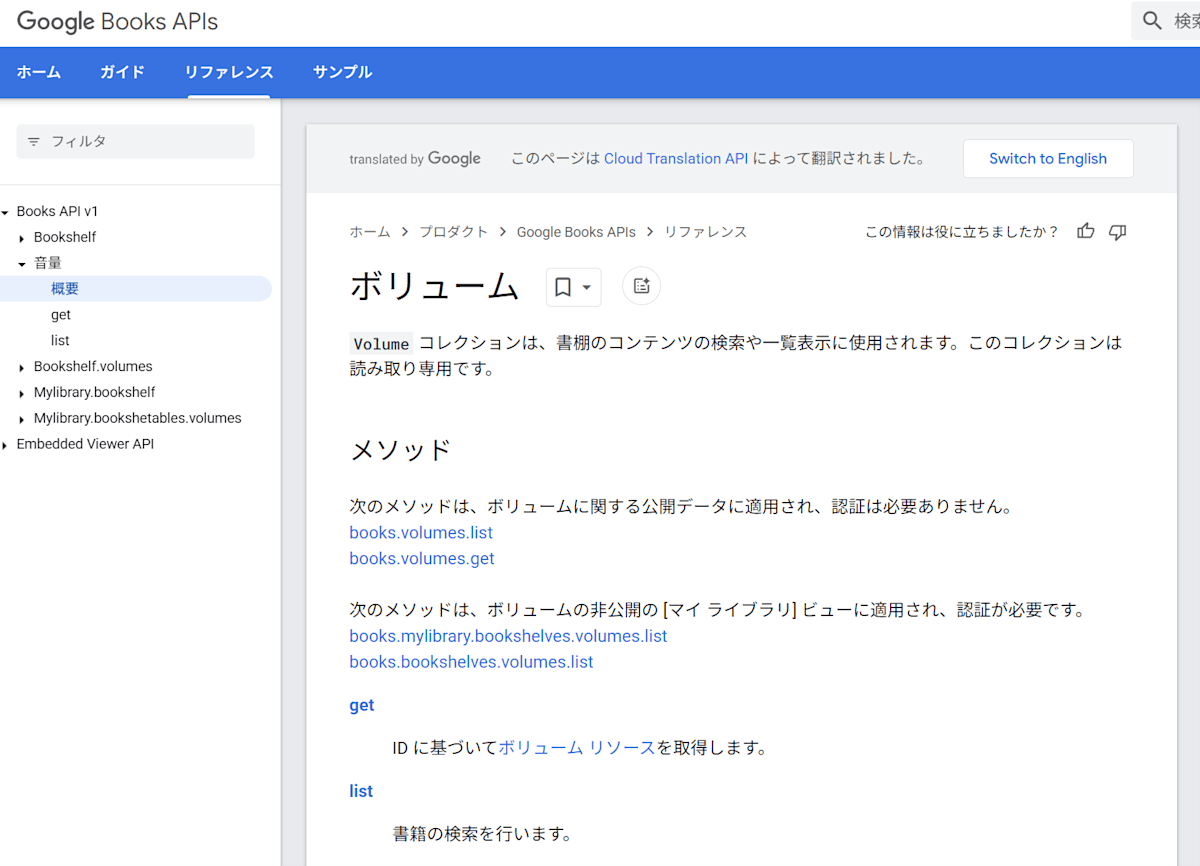1200x866 pixels.
Task: Click the list method heading link
Action: (361, 791)
